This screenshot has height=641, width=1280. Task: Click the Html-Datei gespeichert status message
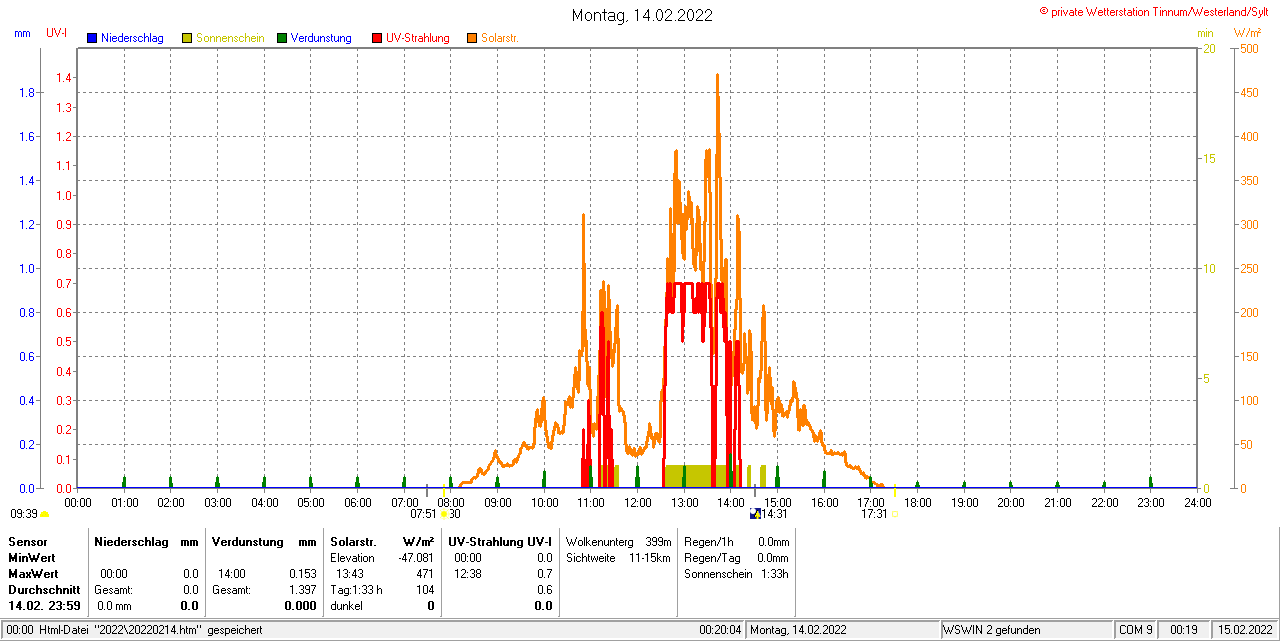pyautogui.click(x=134, y=630)
